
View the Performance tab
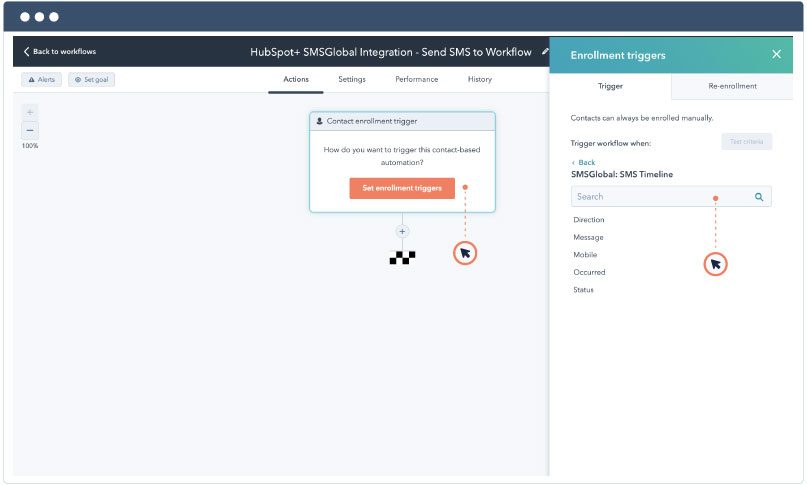click(416, 79)
